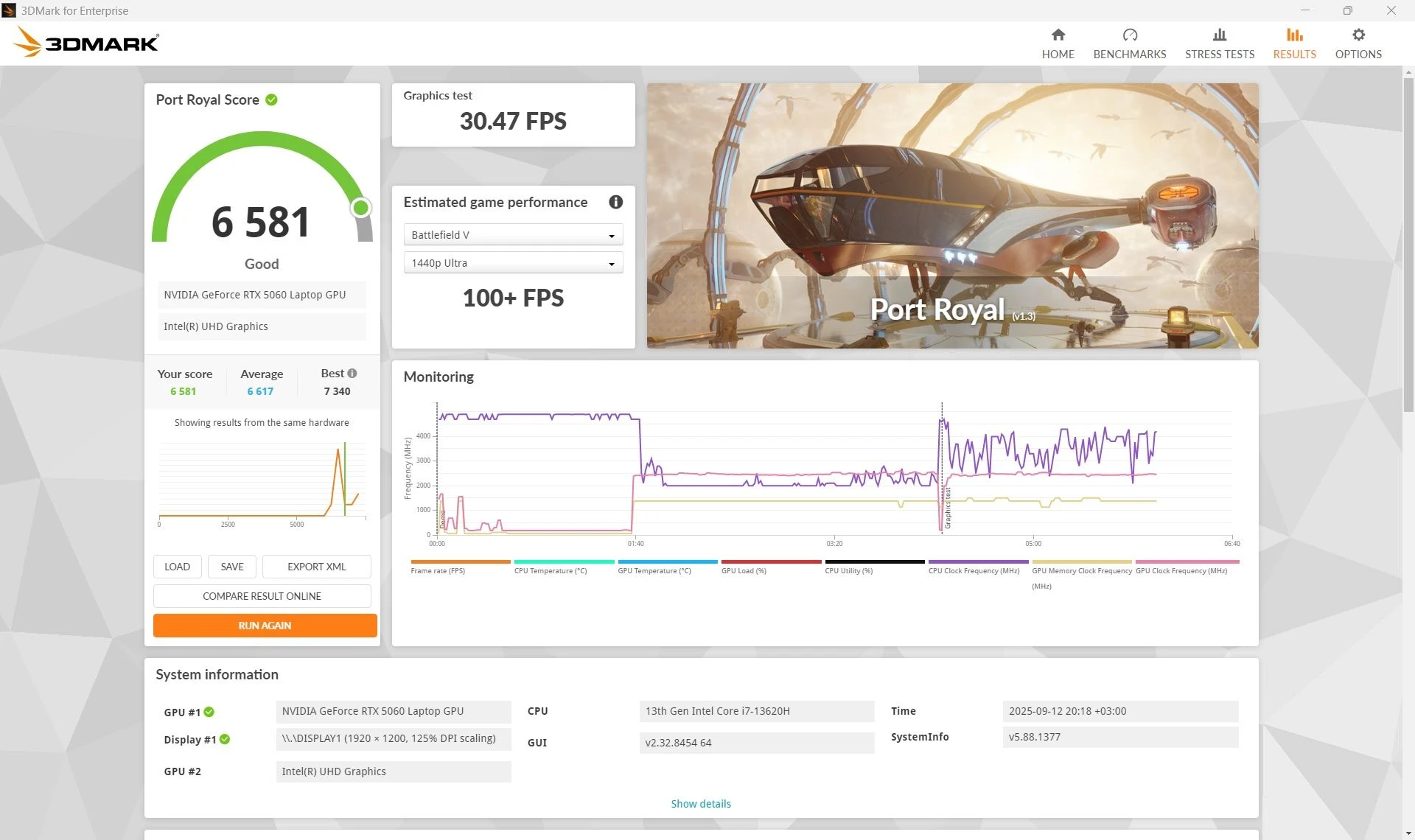Switch to the Results tab
Image resolution: width=1415 pixels, height=840 pixels.
1294,43
